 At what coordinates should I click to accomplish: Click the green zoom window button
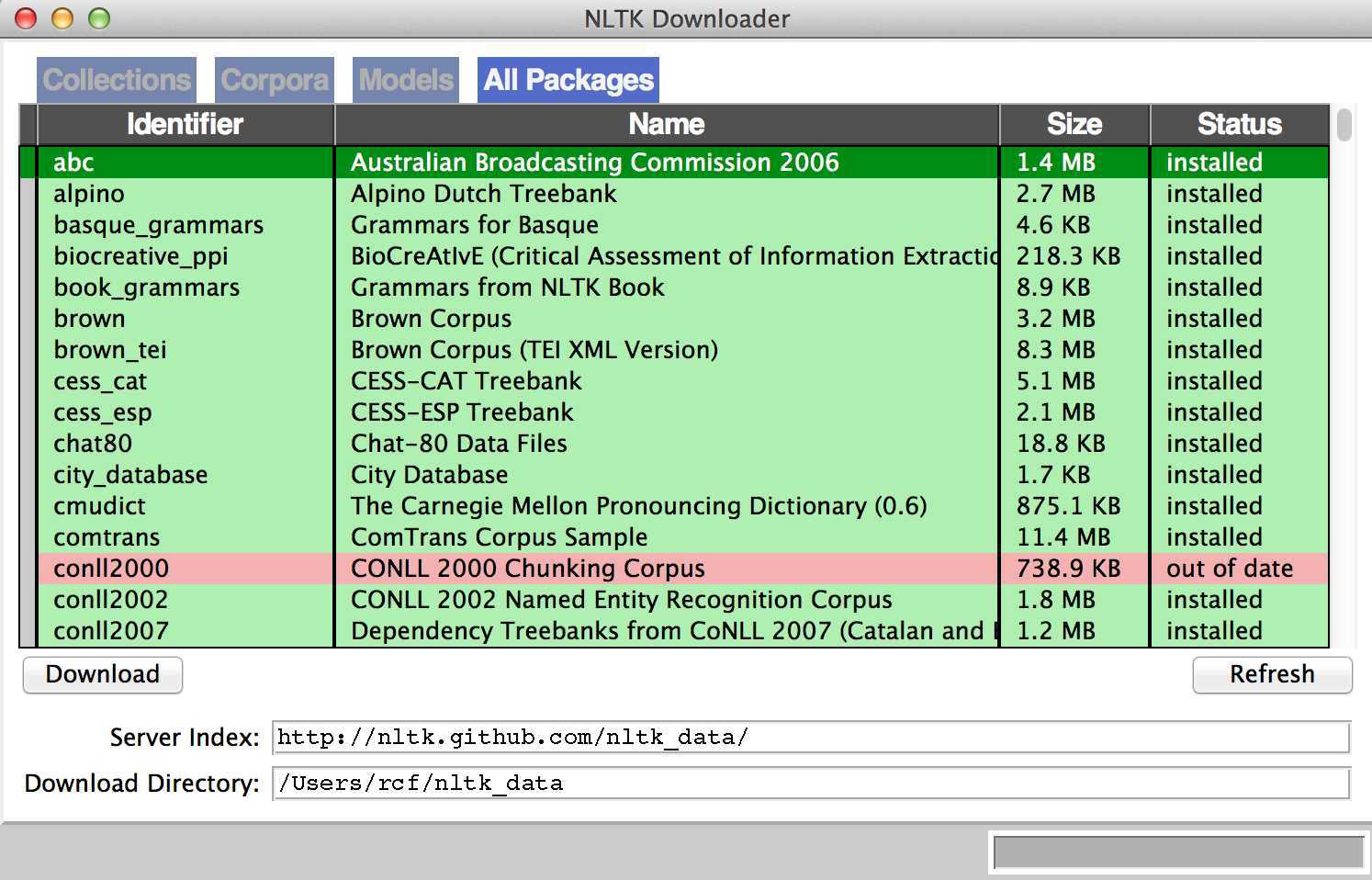click(x=98, y=18)
